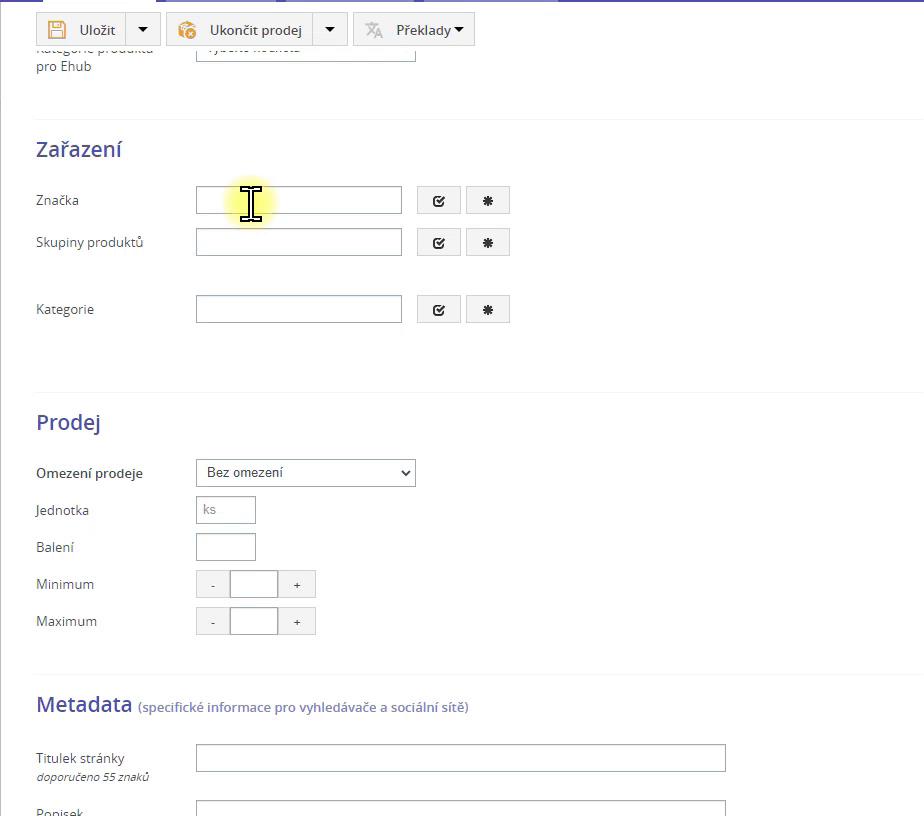
Task: Save the product with Uložit button
Action: [81, 30]
